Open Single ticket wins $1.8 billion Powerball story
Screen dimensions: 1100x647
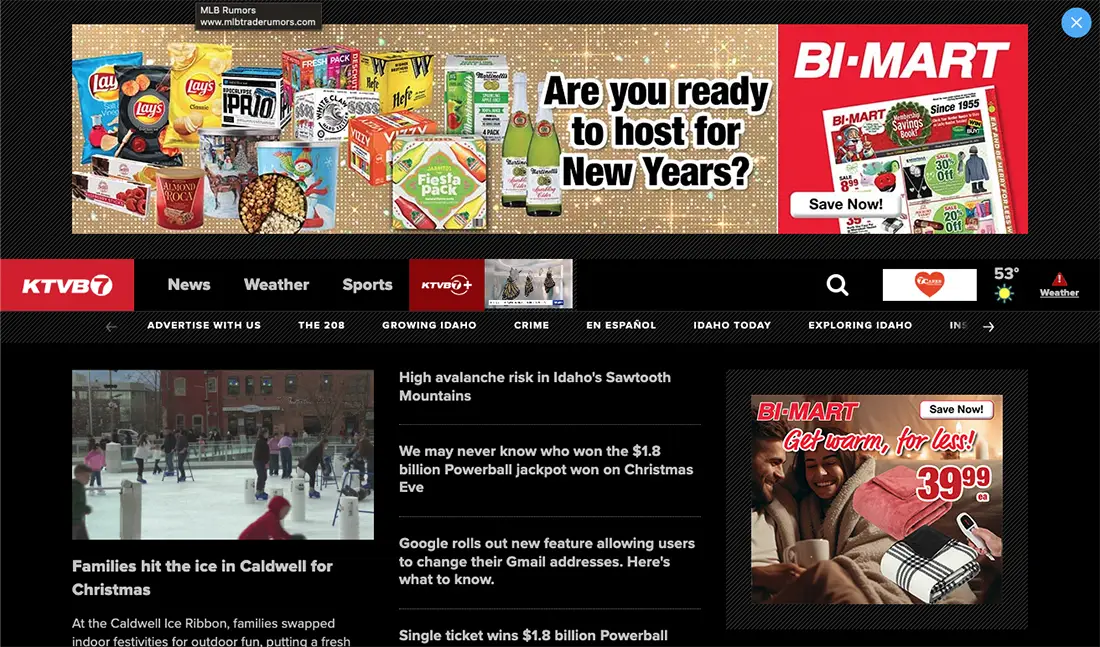[x=533, y=636]
